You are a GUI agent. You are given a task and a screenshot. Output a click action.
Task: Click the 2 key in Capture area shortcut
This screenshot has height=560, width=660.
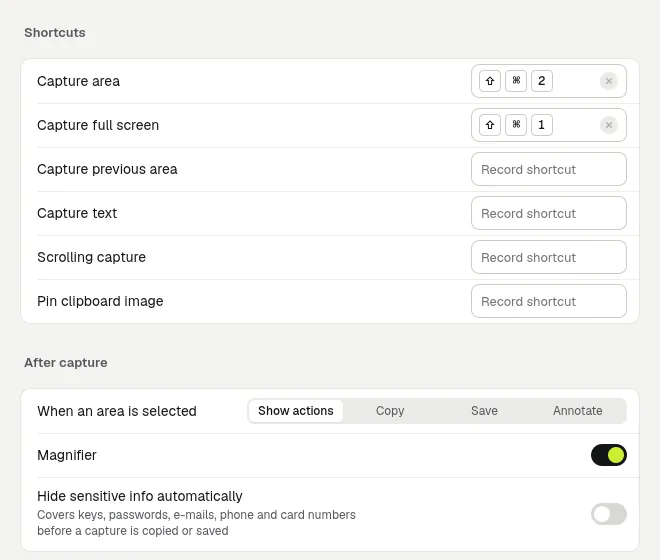pos(542,81)
